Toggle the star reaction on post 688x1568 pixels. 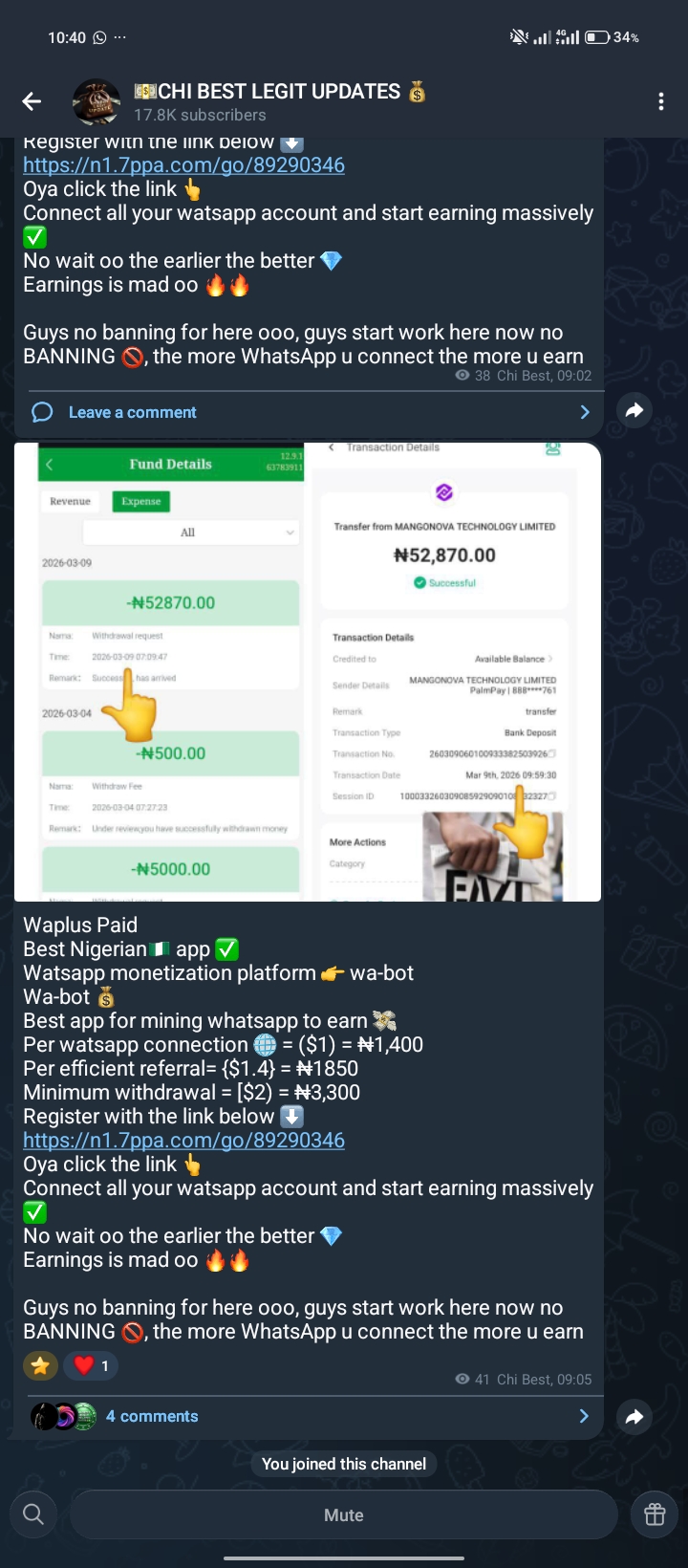[x=40, y=1365]
